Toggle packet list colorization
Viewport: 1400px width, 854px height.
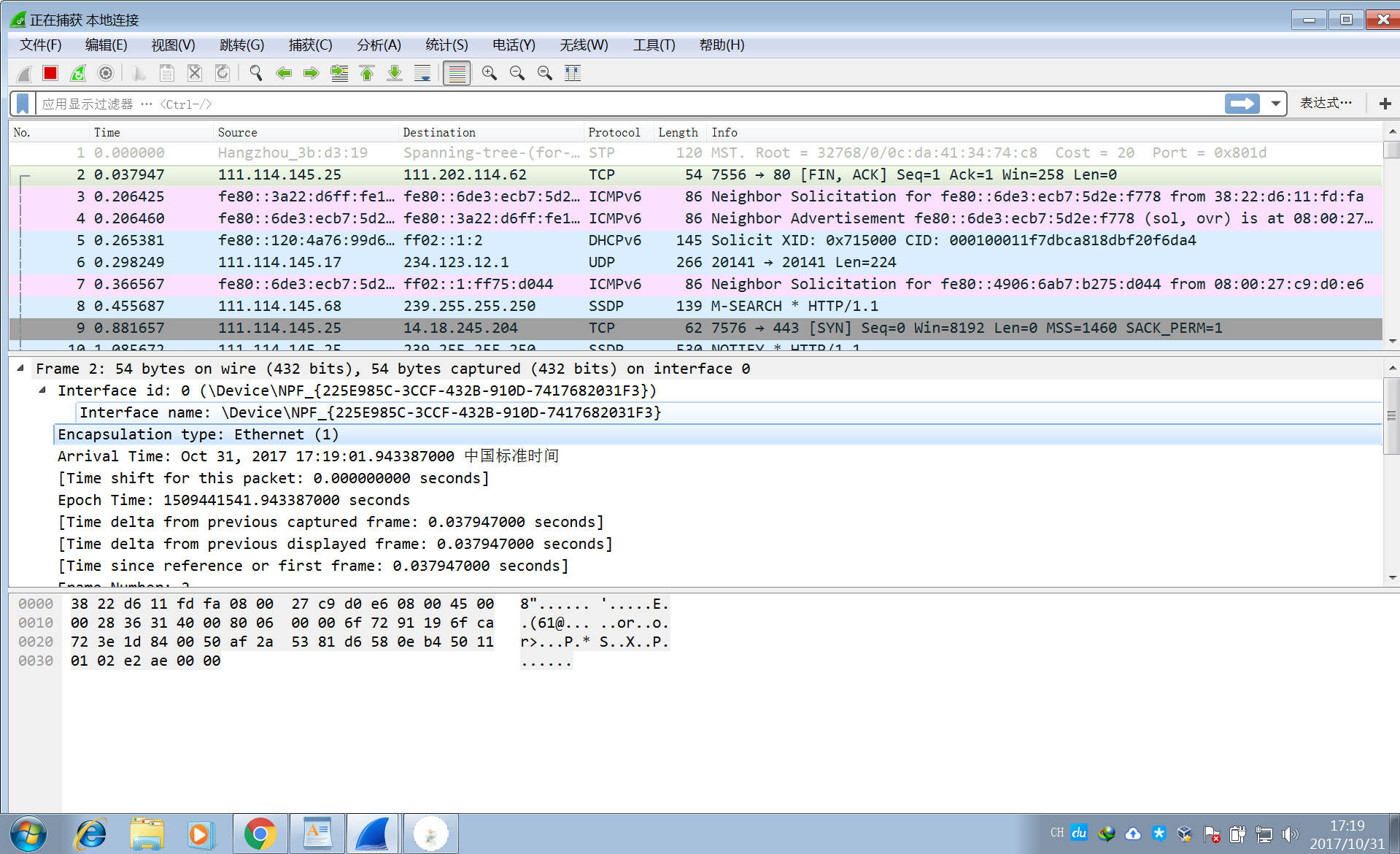(457, 73)
